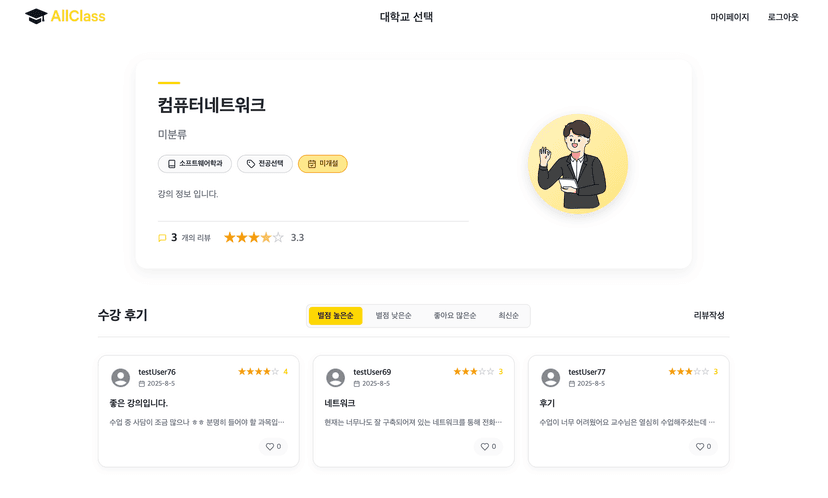Screen dimensions: 828x498
Task: Click testUser76 profile avatar icon
Action: [121, 378]
